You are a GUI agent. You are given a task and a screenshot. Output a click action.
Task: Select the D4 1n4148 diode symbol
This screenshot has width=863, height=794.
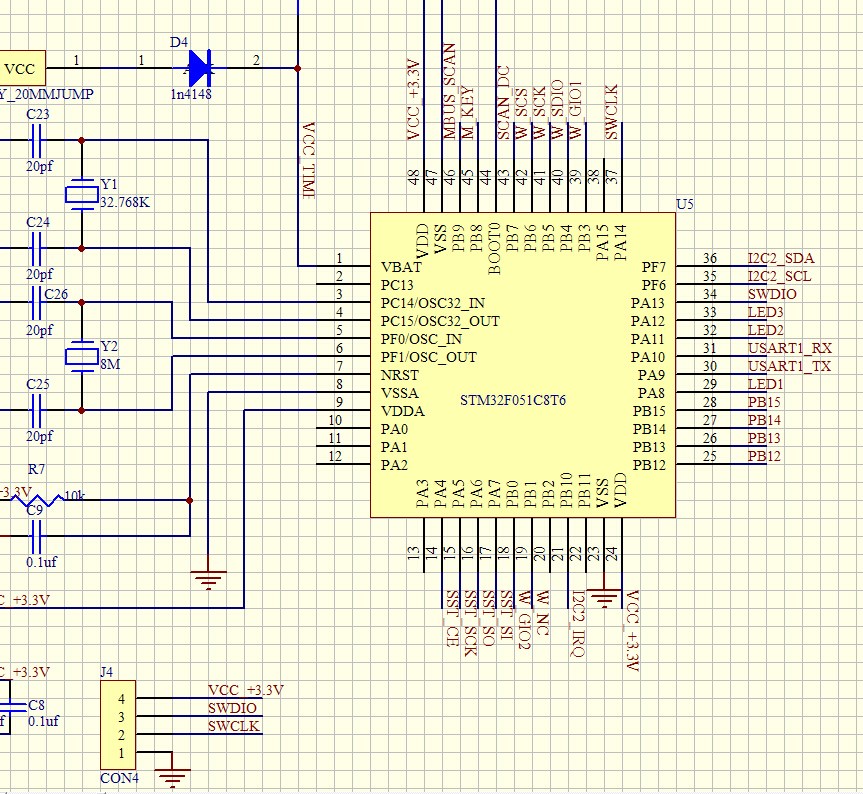200,68
